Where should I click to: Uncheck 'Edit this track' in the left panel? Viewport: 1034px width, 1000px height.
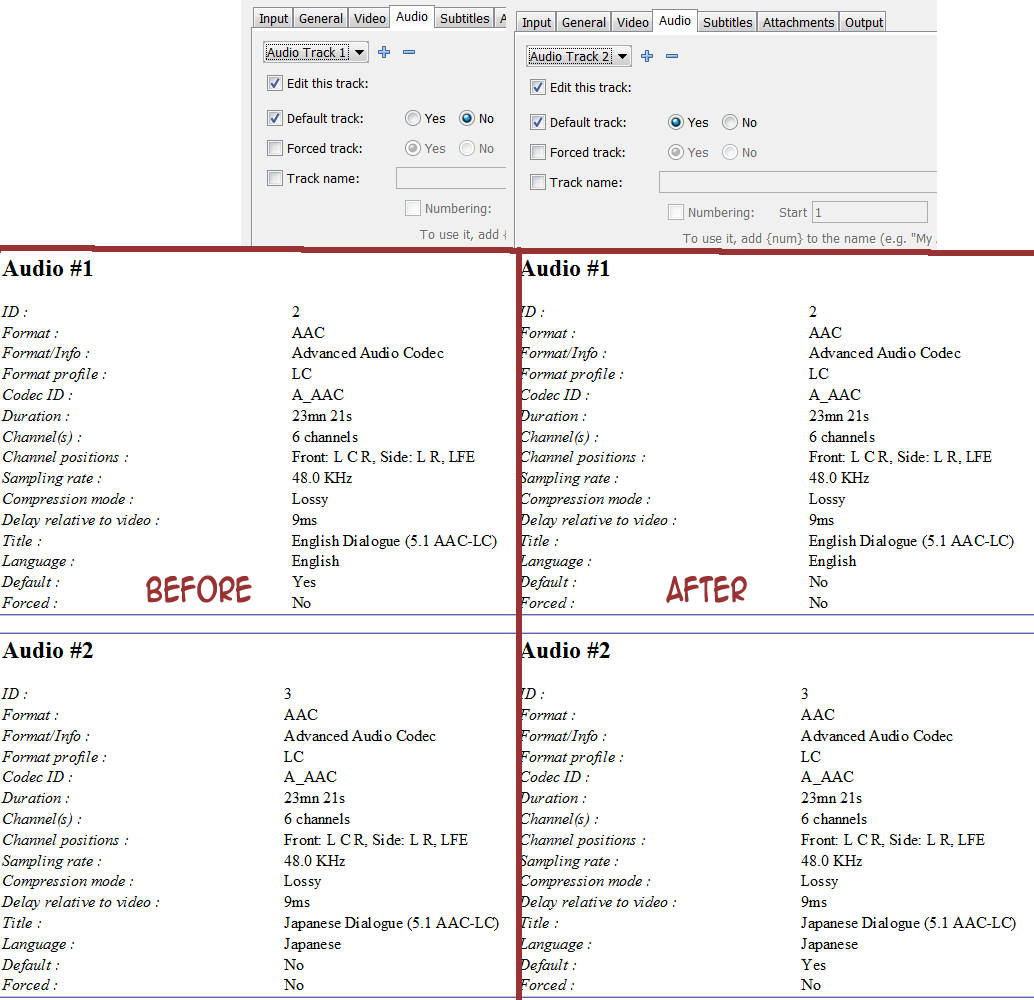(x=275, y=83)
